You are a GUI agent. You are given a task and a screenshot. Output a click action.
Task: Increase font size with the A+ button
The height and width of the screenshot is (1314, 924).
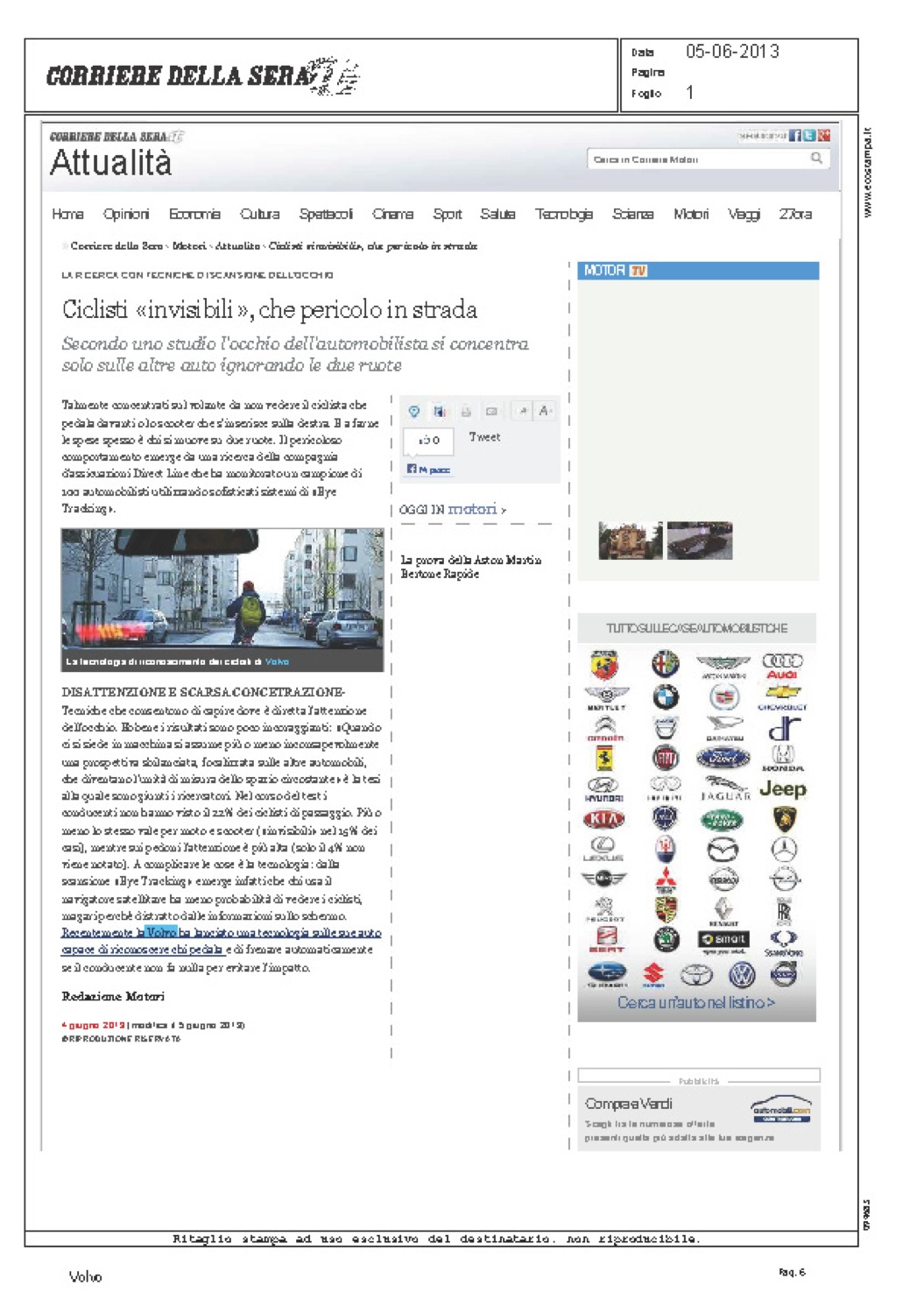point(545,411)
